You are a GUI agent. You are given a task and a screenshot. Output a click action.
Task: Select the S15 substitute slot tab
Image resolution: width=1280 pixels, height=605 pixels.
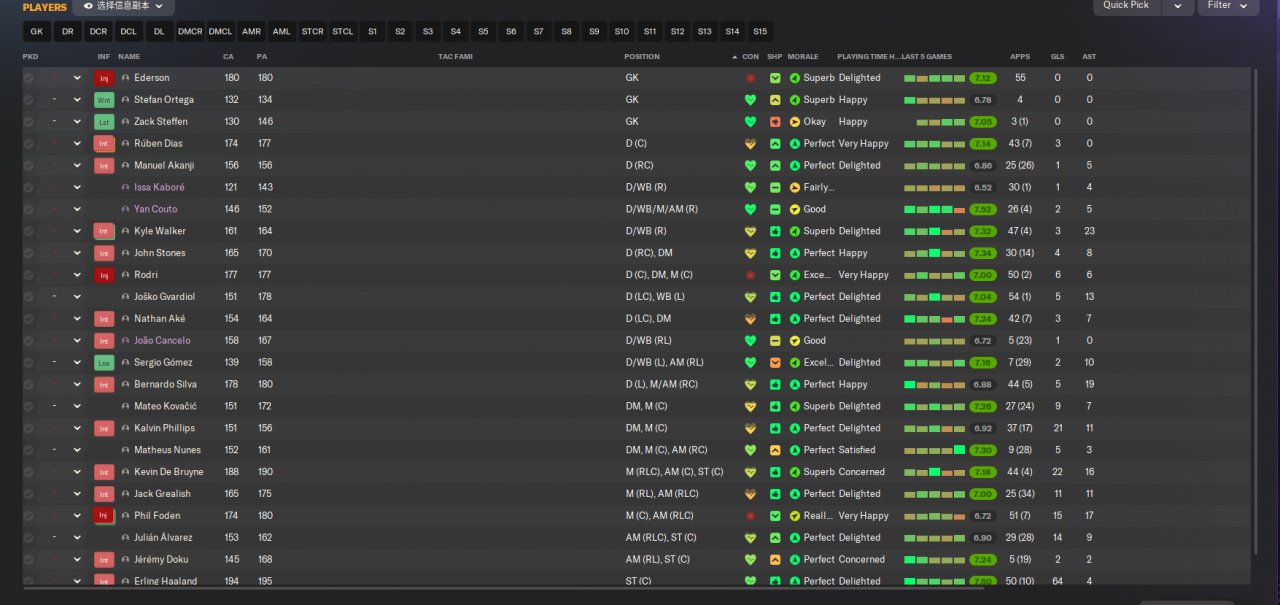pyautogui.click(x=761, y=32)
